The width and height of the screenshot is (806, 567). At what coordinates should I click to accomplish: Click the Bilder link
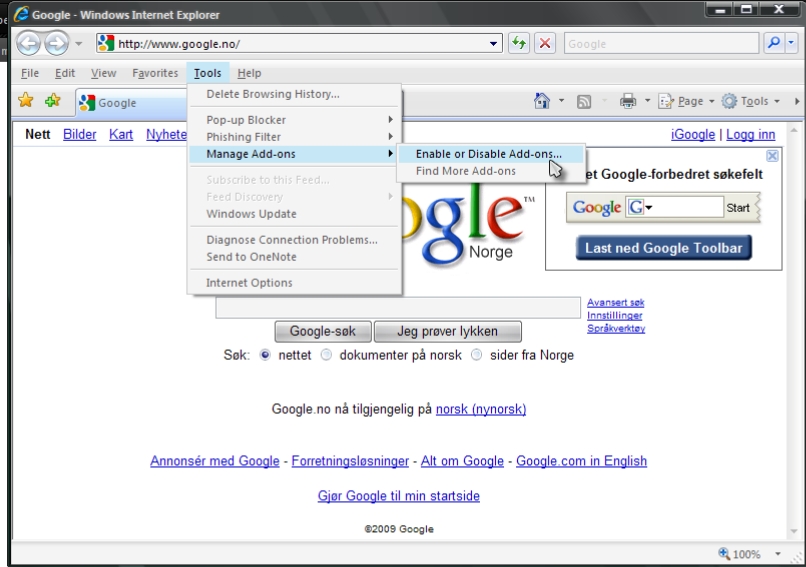pos(80,135)
